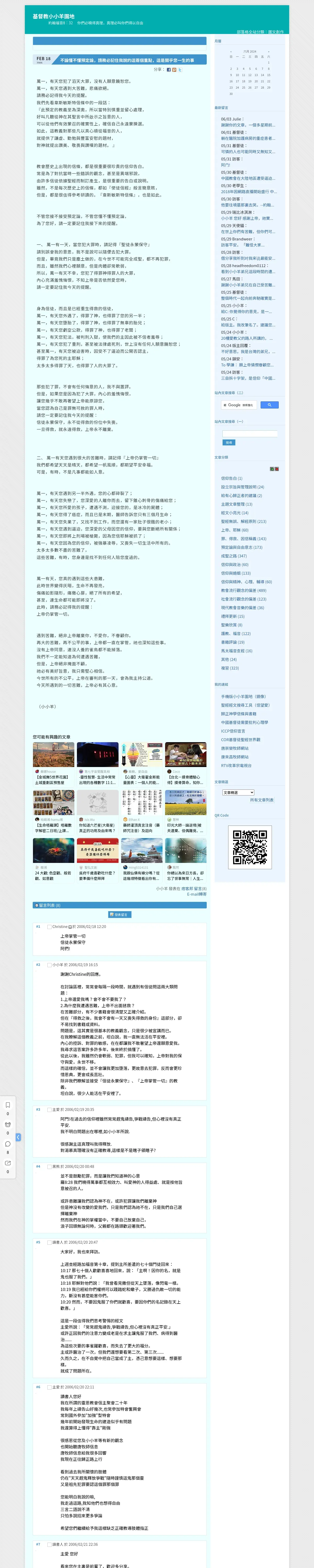
Task: Open category 聖經無誤、解經原則 (213)
Action: 243,521
